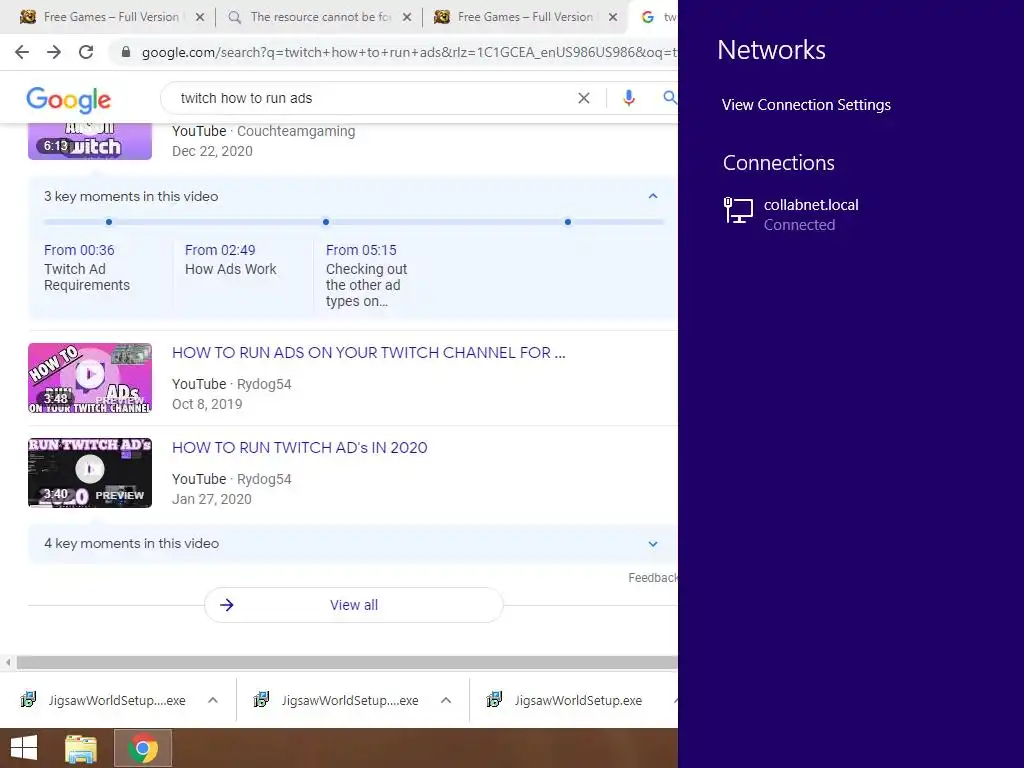Click in the 'twitch how to run ads' search field

pos(372,98)
